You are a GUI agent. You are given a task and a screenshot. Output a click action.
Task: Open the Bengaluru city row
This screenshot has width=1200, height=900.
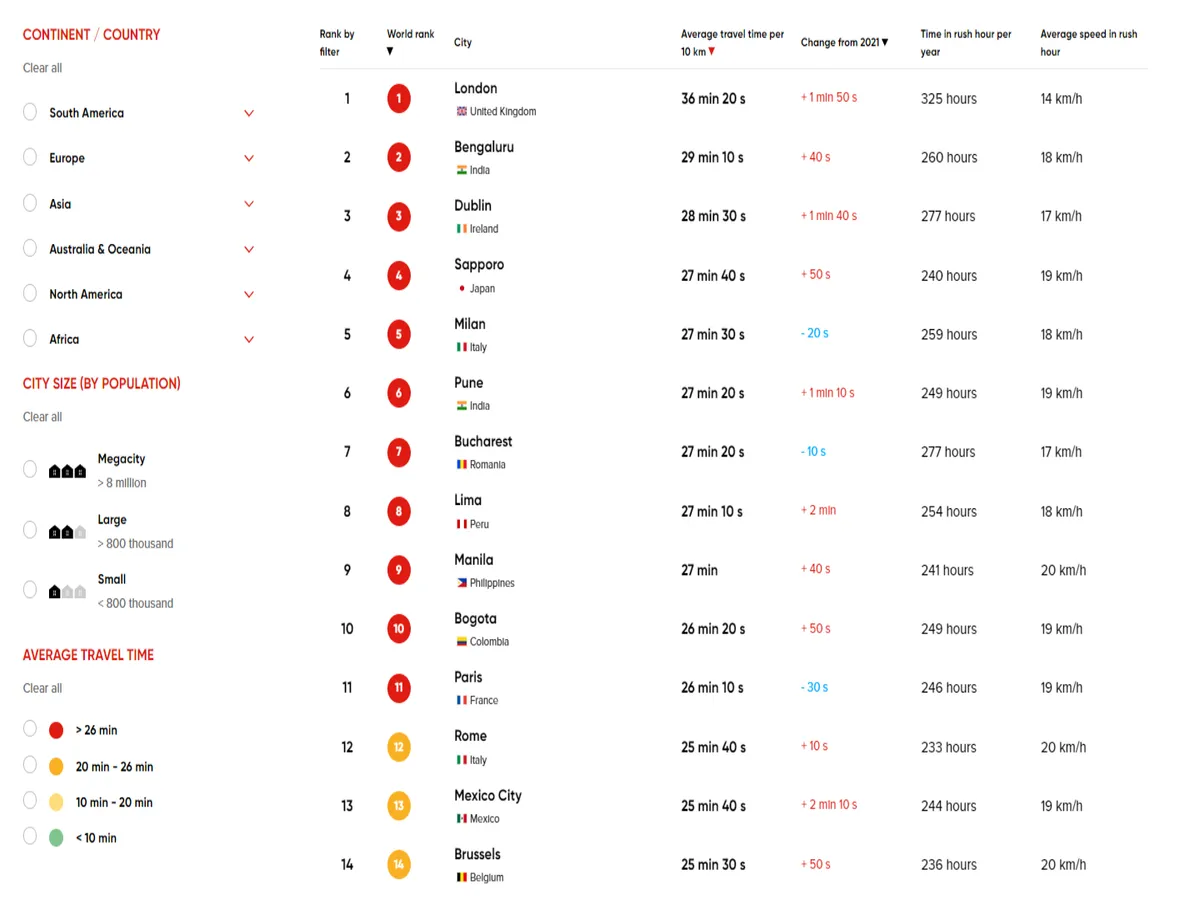pyautogui.click(x=483, y=147)
